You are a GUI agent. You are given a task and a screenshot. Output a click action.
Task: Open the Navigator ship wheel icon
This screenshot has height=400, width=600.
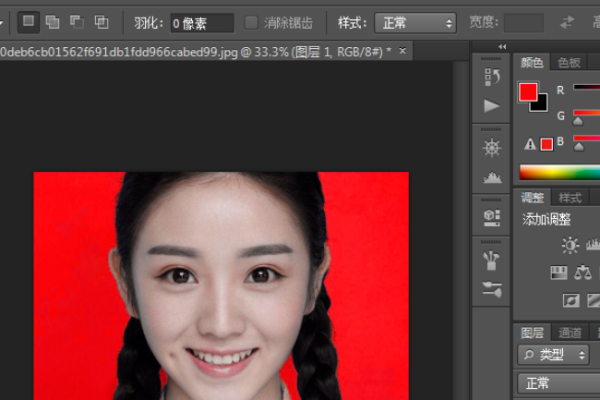click(491, 147)
